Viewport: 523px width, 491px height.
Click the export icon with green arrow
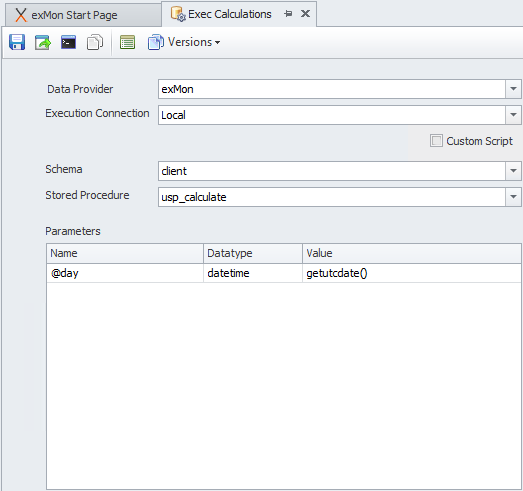coord(43,42)
